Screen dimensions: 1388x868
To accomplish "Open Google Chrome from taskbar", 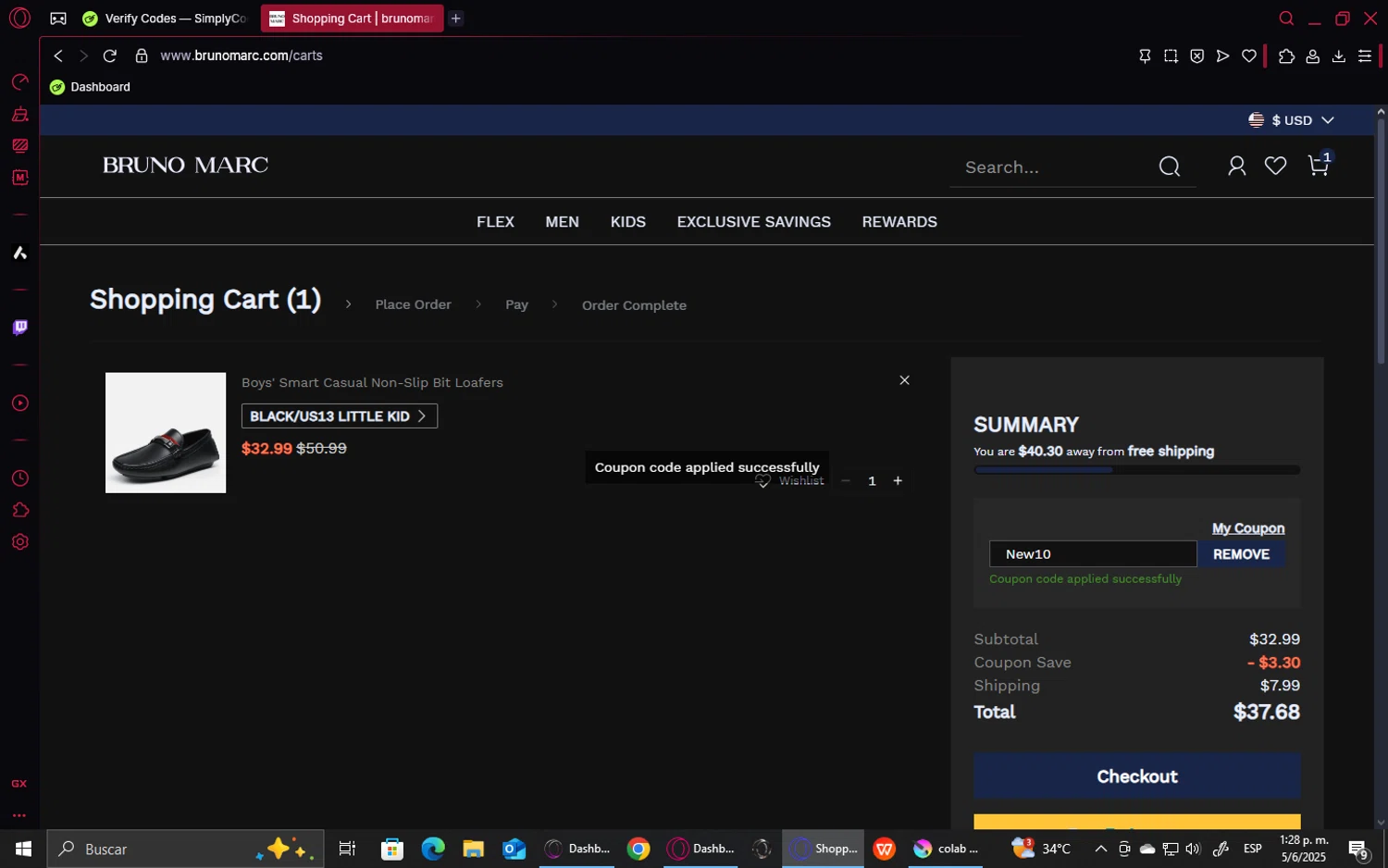I will click(638, 849).
